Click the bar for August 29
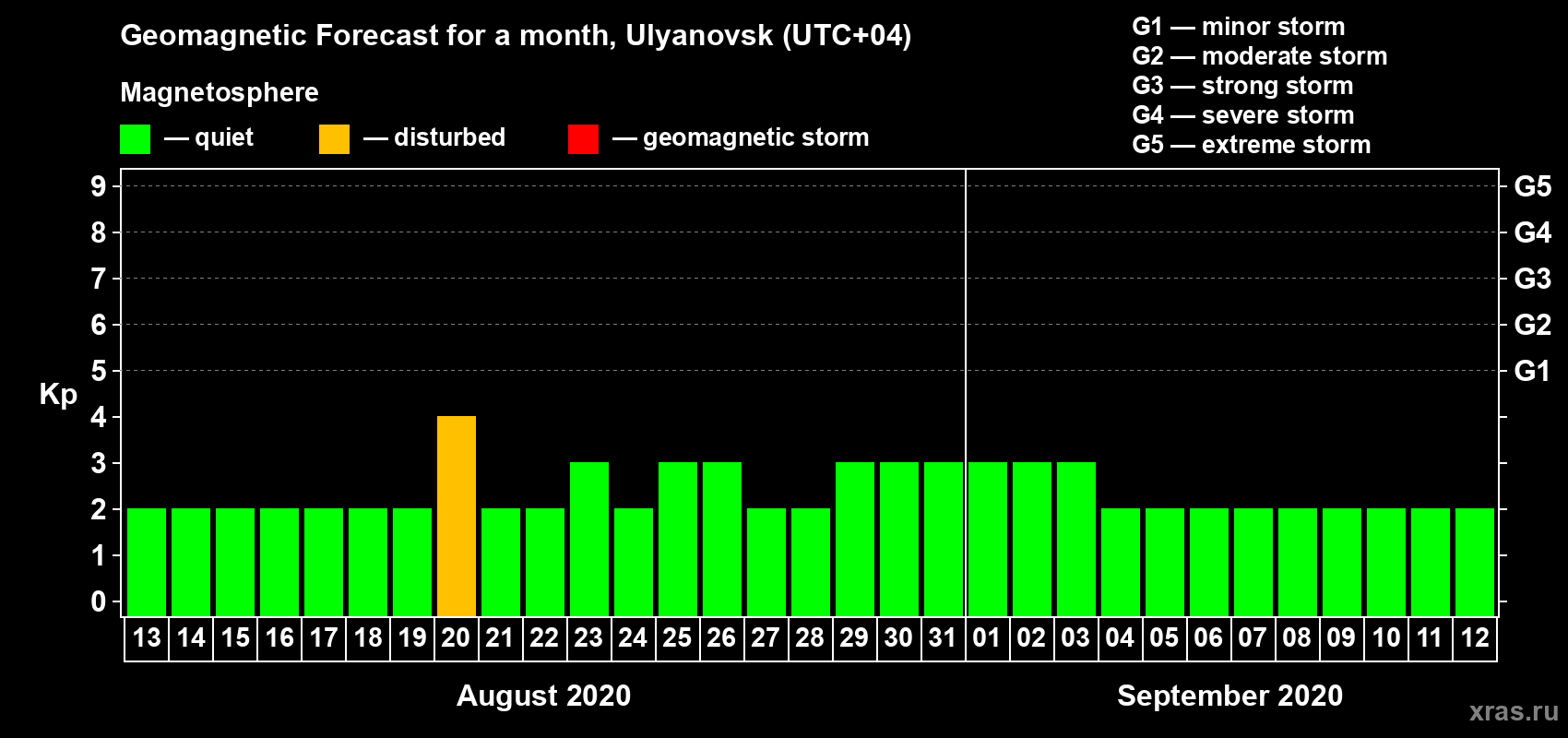 (855, 539)
